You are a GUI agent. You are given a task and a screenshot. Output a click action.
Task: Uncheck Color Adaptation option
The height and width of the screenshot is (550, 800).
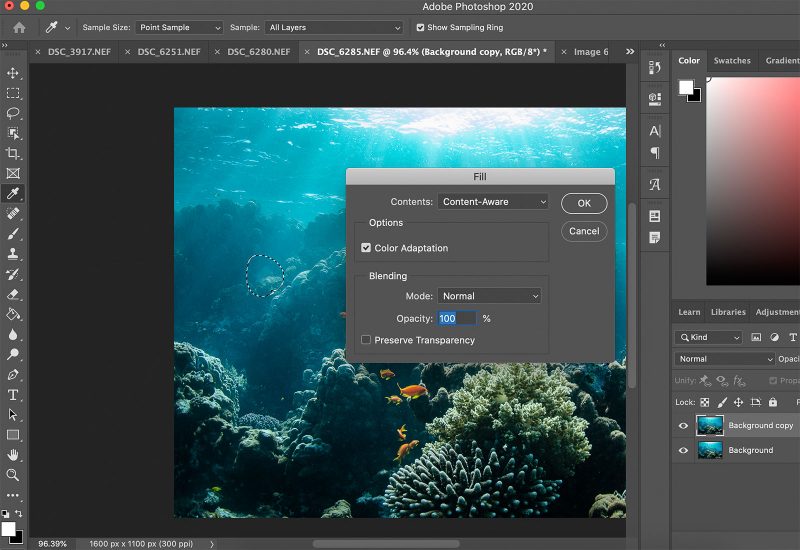(x=366, y=248)
